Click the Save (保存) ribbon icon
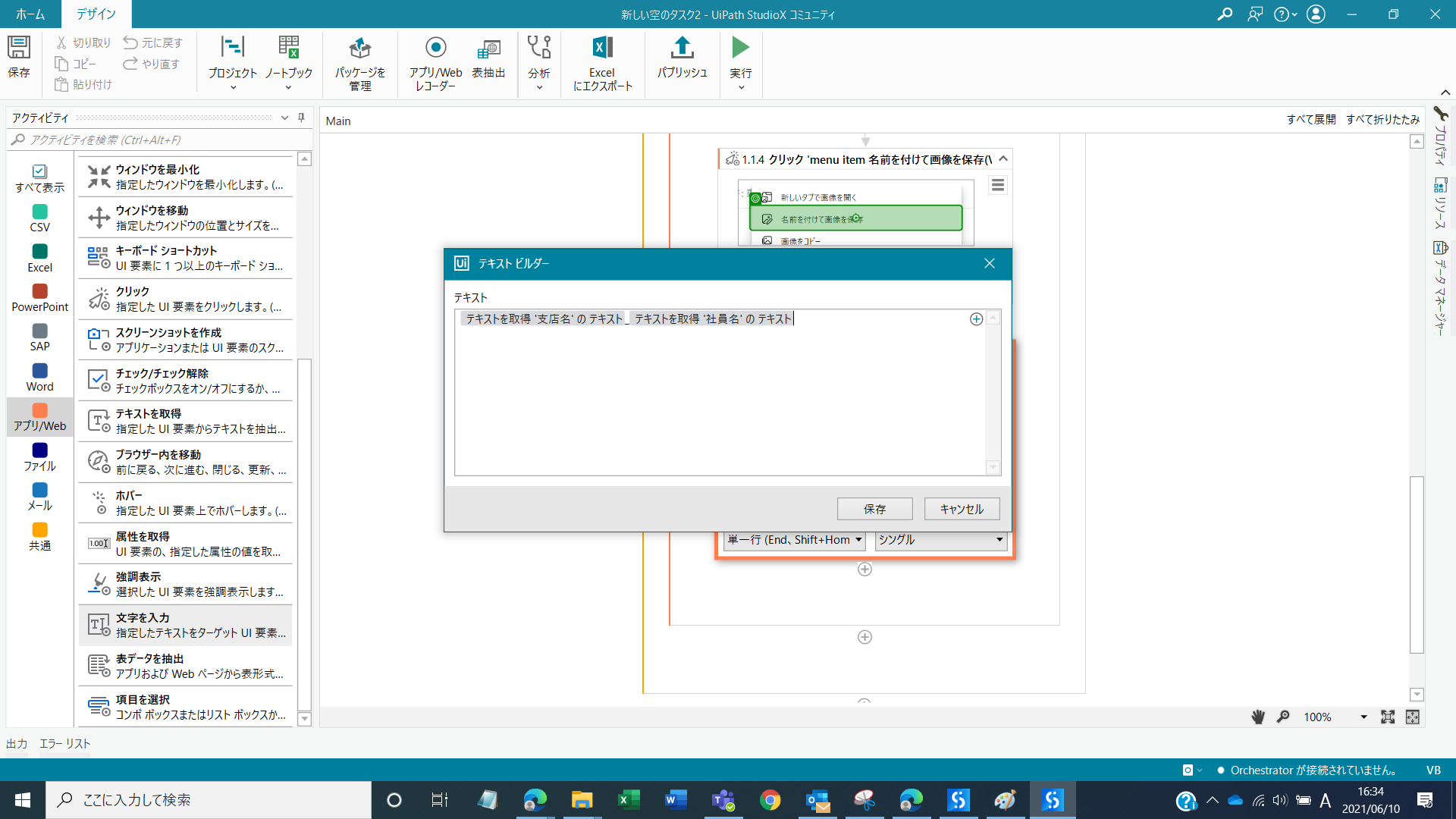1456x819 pixels. [19, 56]
